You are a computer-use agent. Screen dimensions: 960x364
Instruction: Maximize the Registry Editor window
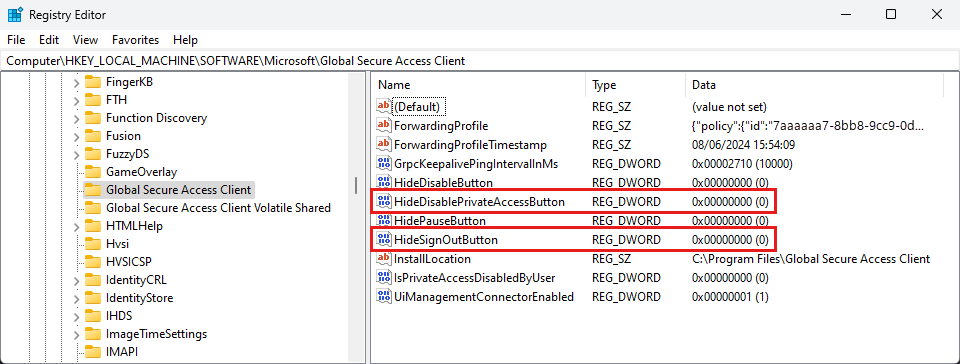click(891, 14)
